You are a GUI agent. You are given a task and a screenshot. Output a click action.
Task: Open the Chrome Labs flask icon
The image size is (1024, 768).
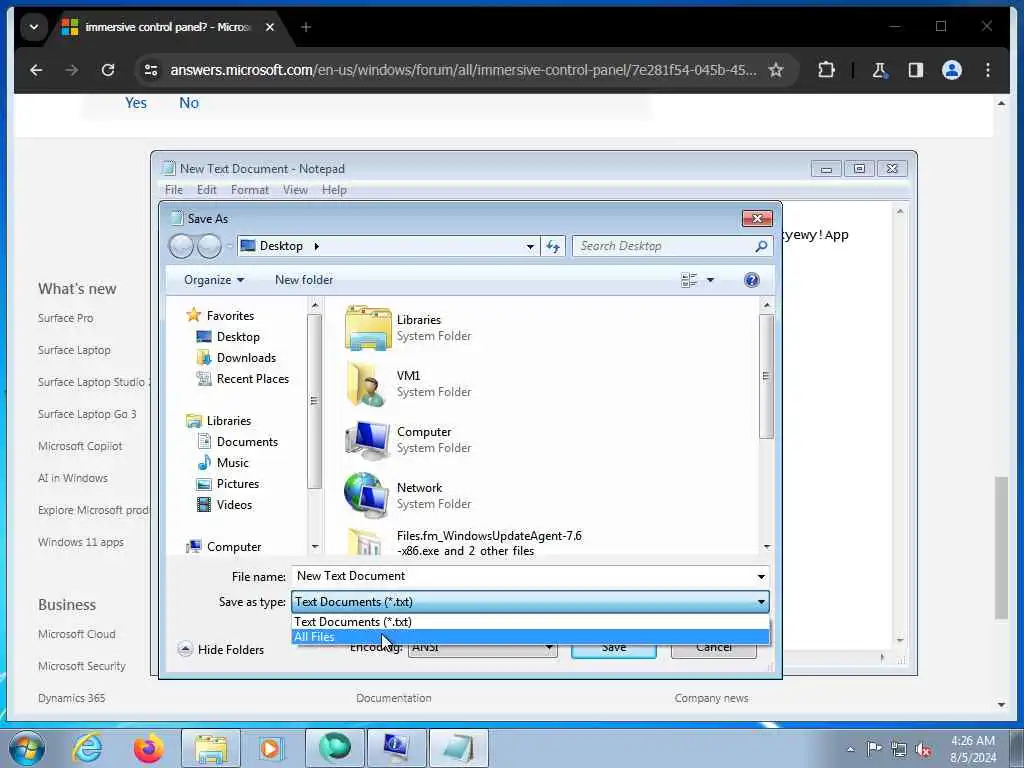(x=880, y=70)
